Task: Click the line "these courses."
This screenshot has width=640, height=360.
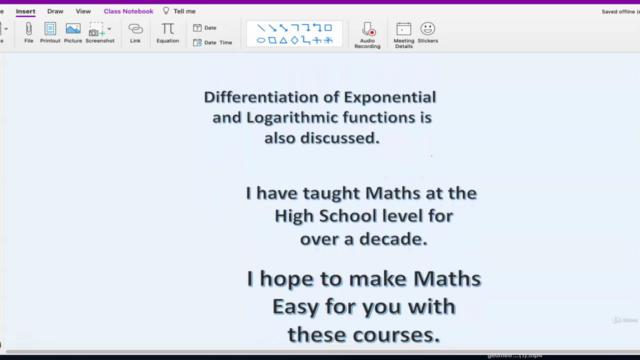Action: pos(364,335)
